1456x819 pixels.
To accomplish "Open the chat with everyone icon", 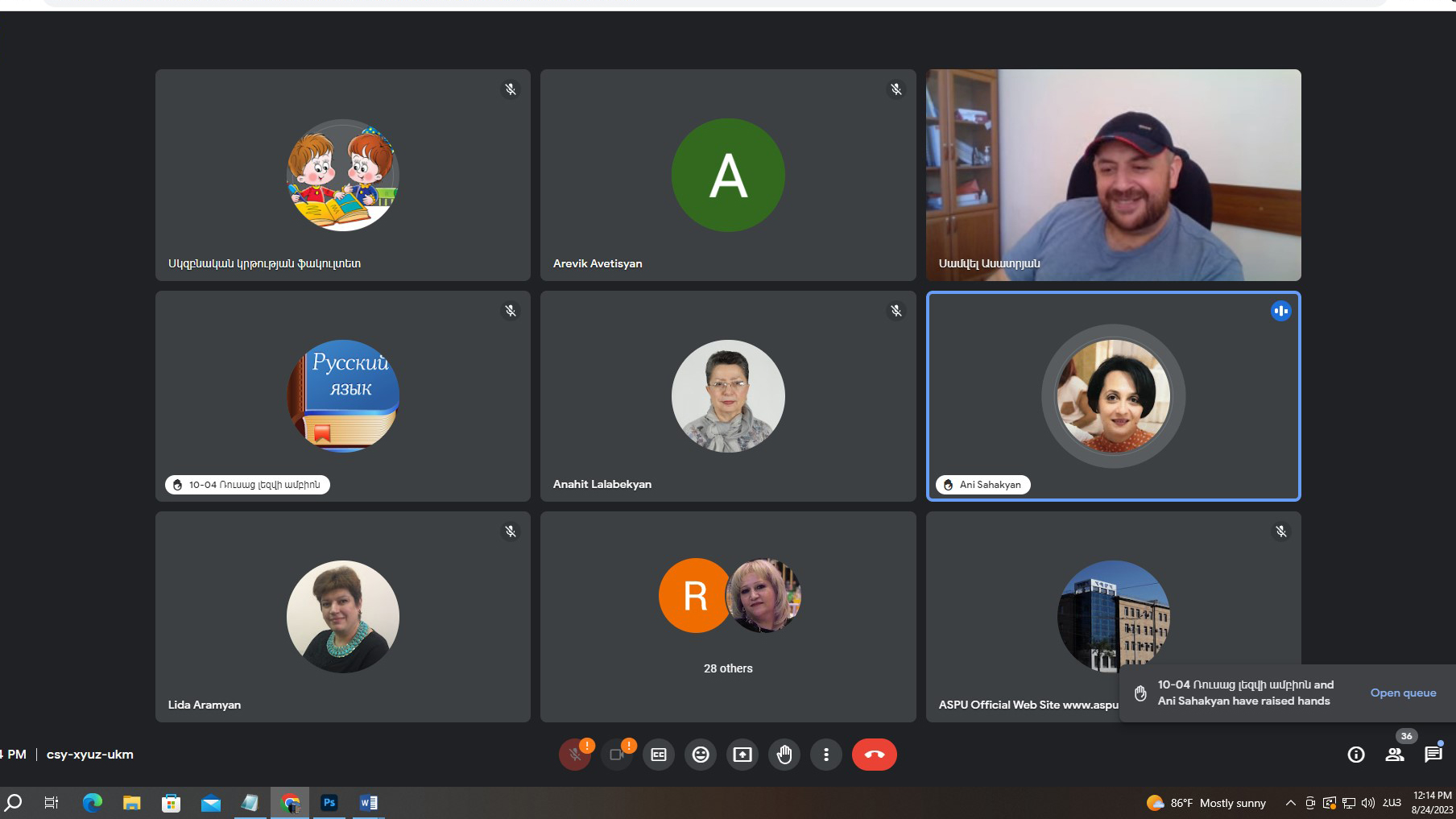I will [x=1433, y=755].
